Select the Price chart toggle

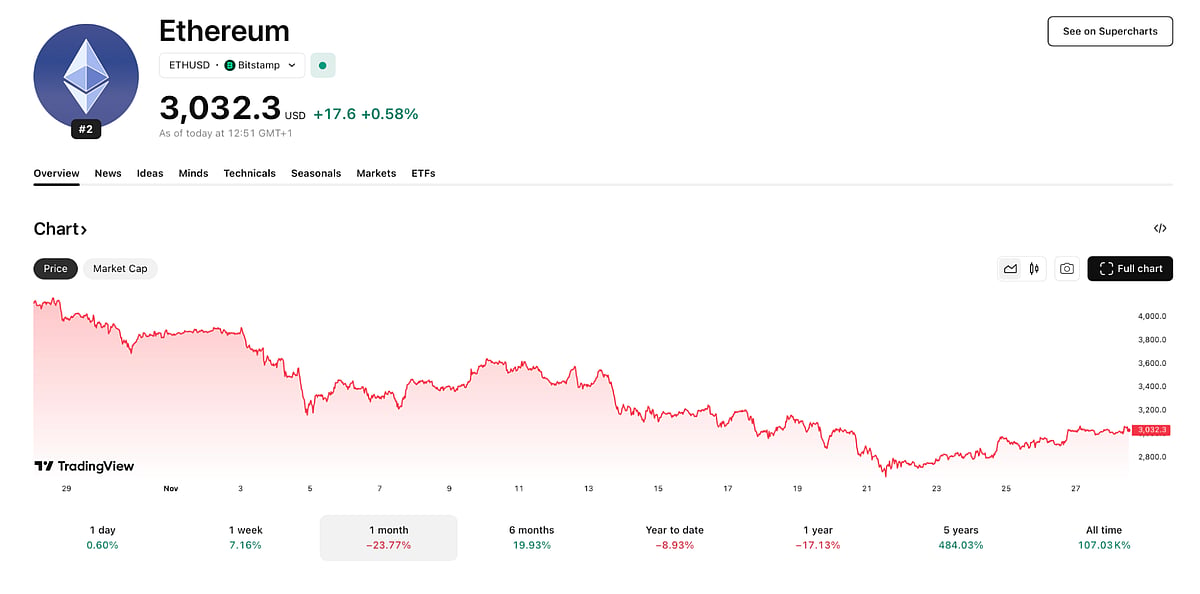(x=55, y=268)
